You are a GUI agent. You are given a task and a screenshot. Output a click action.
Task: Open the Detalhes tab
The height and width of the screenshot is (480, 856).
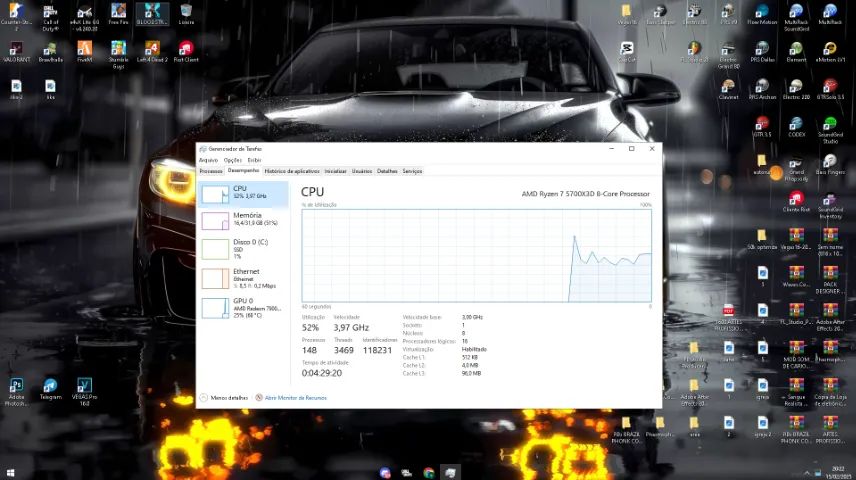point(387,171)
